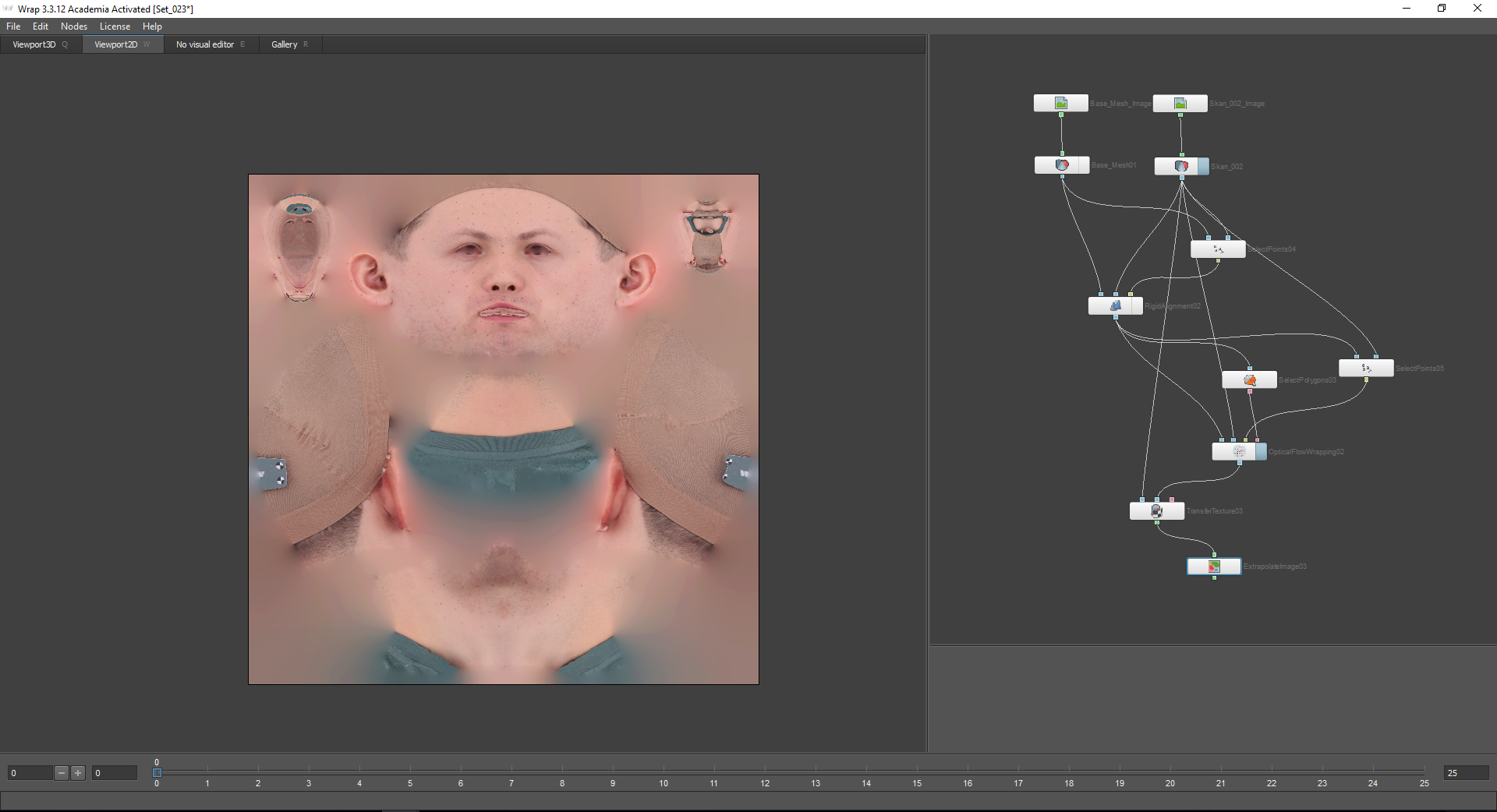Image resolution: width=1497 pixels, height=812 pixels.
Task: Select the SelectPolygons03 node icon
Action: 1249,380
